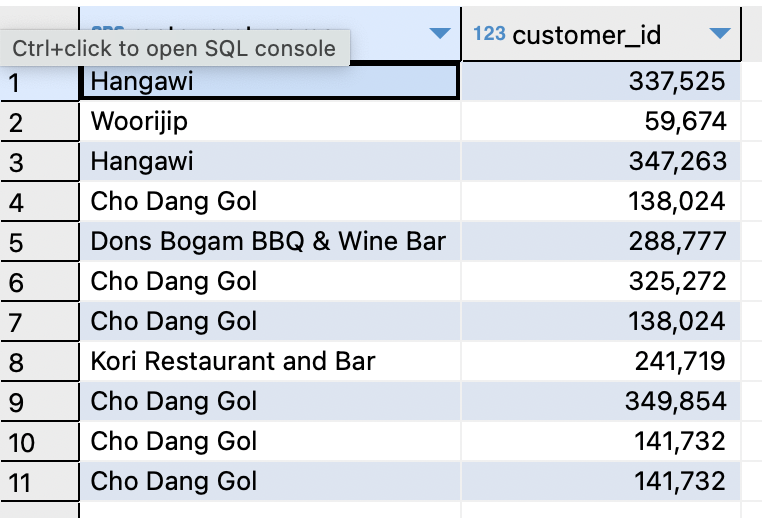This screenshot has height=518, width=762.
Task: Open customer_id column dropdown arrow
Action: 720,33
